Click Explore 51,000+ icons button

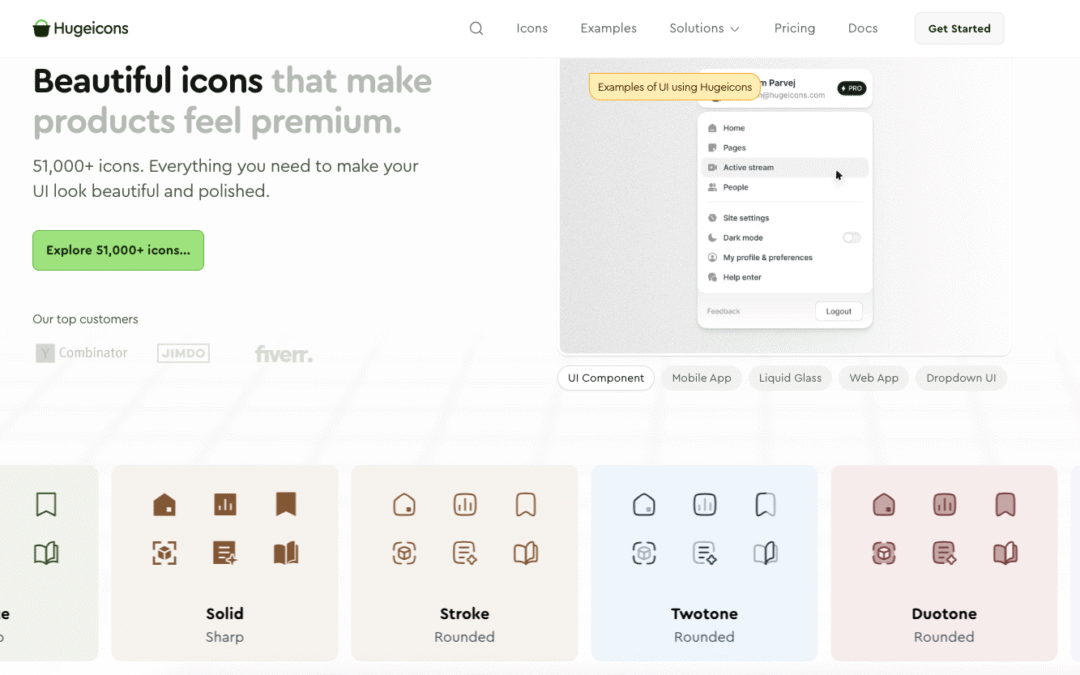coord(118,250)
